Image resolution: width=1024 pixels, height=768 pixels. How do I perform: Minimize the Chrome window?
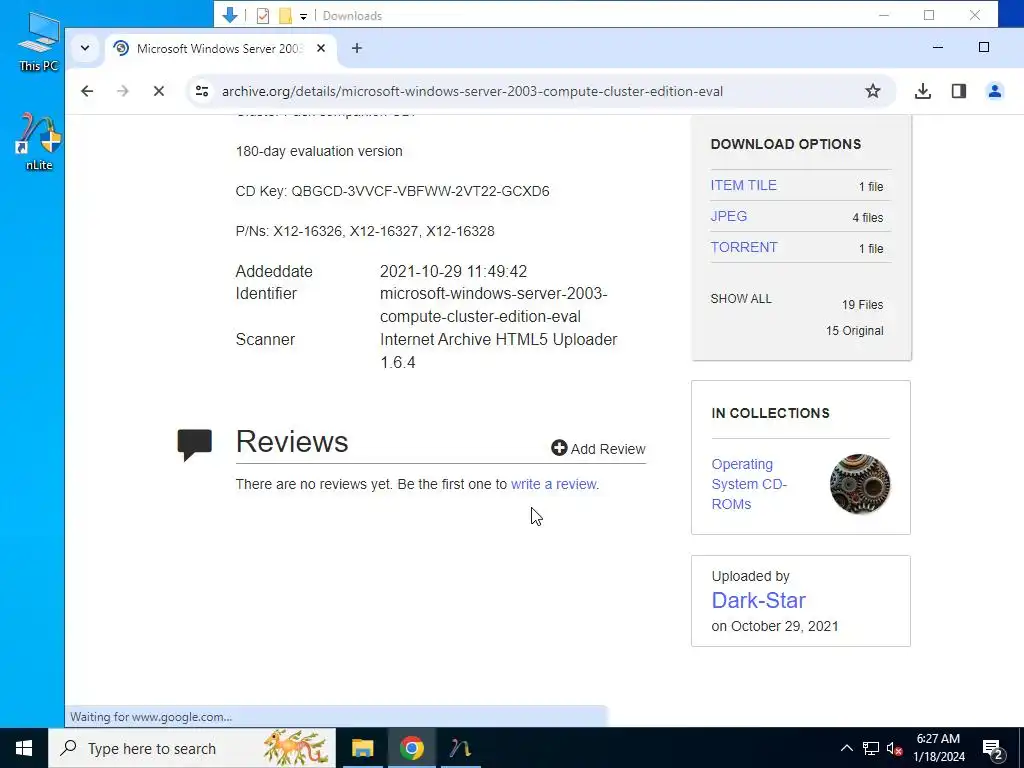pos(938,48)
